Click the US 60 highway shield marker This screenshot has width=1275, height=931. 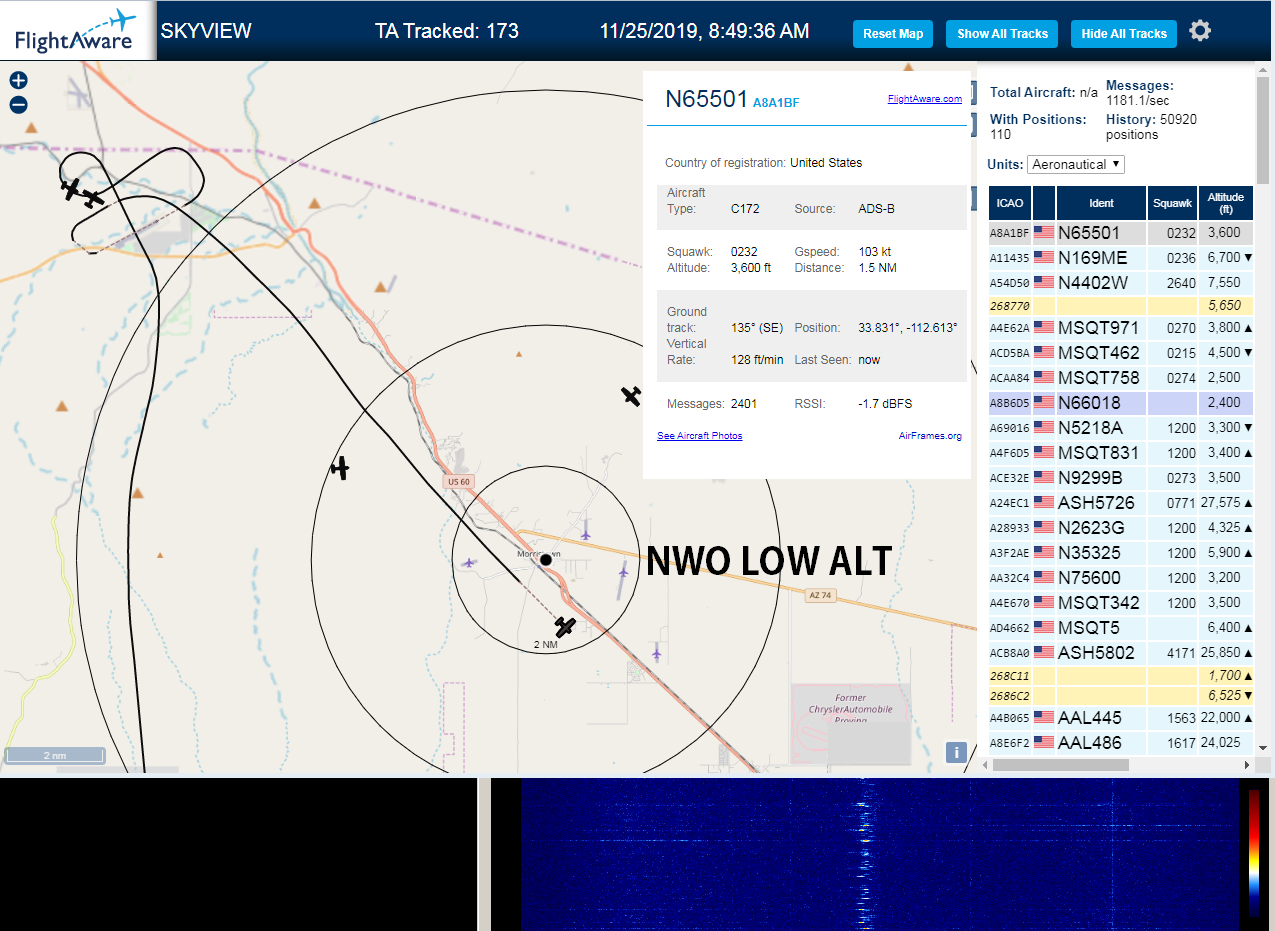pos(459,482)
